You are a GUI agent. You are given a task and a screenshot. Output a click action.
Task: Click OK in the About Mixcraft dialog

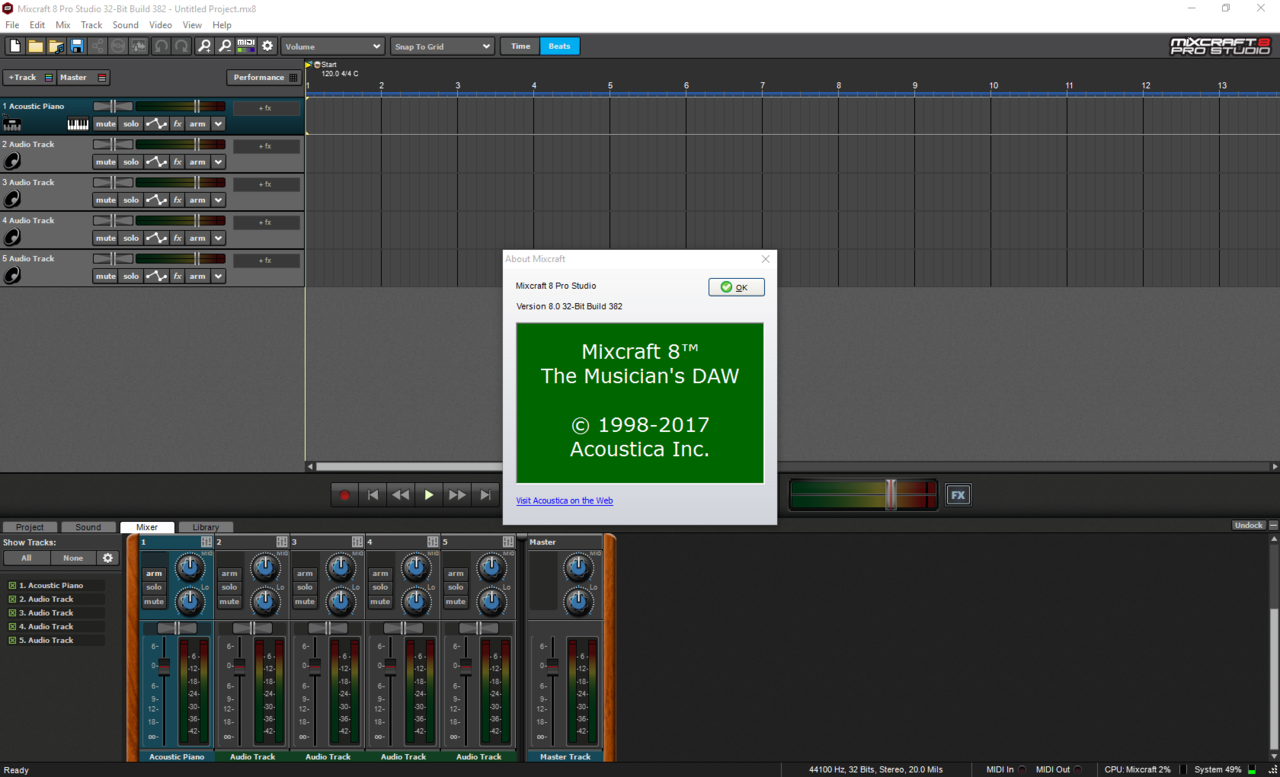pos(736,287)
